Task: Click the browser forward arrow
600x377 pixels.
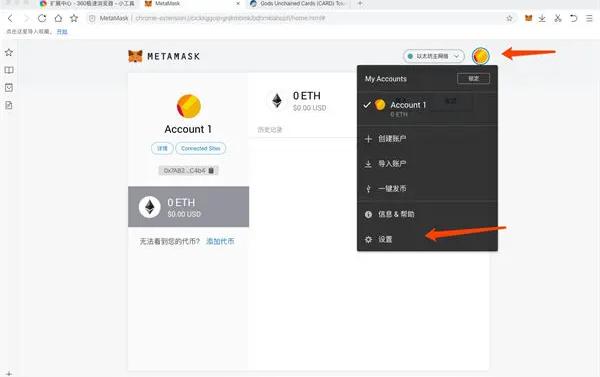Action: coord(26,18)
